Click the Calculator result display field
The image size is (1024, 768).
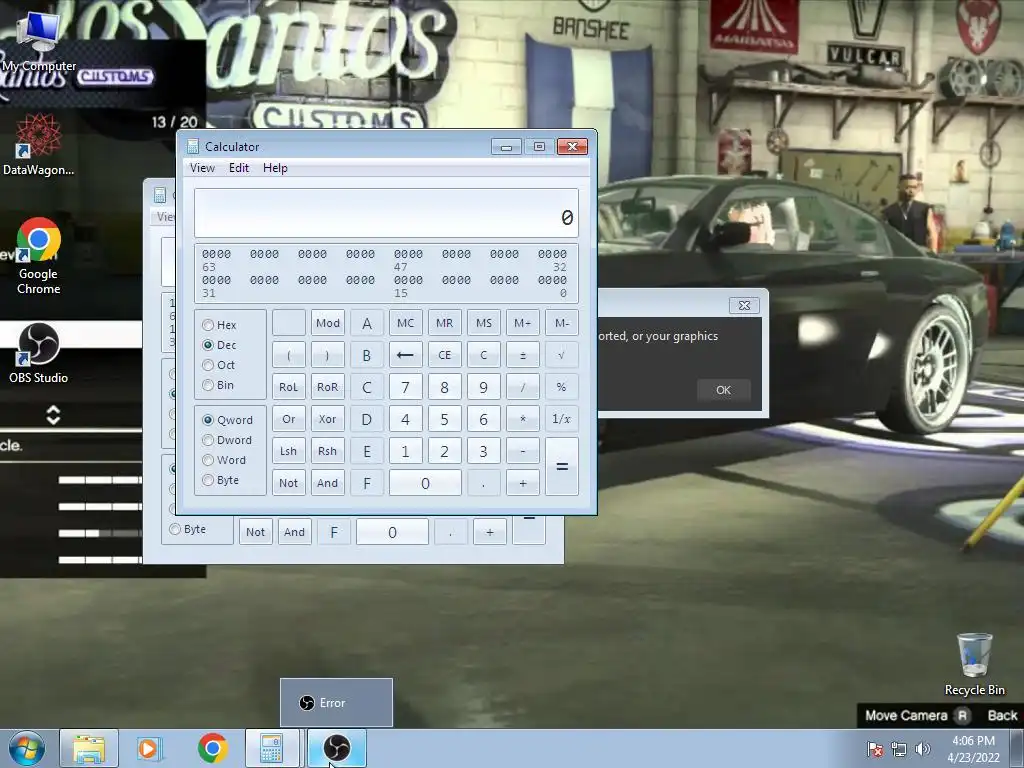pyautogui.click(x=386, y=214)
